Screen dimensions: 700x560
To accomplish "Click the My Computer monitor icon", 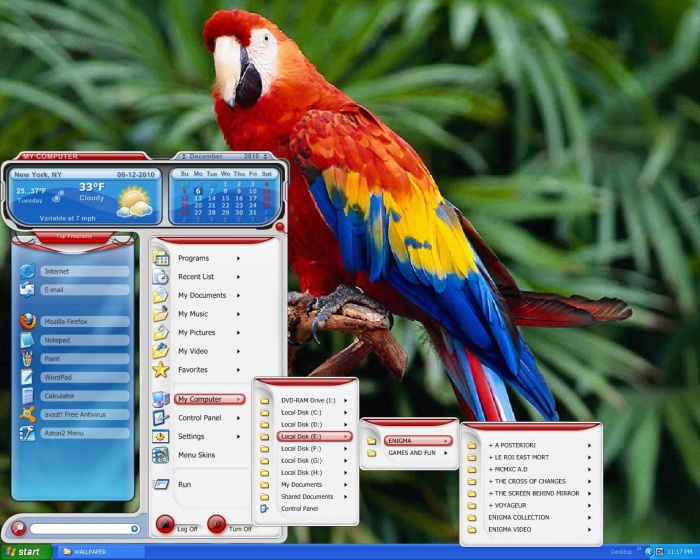I will click(x=160, y=399).
